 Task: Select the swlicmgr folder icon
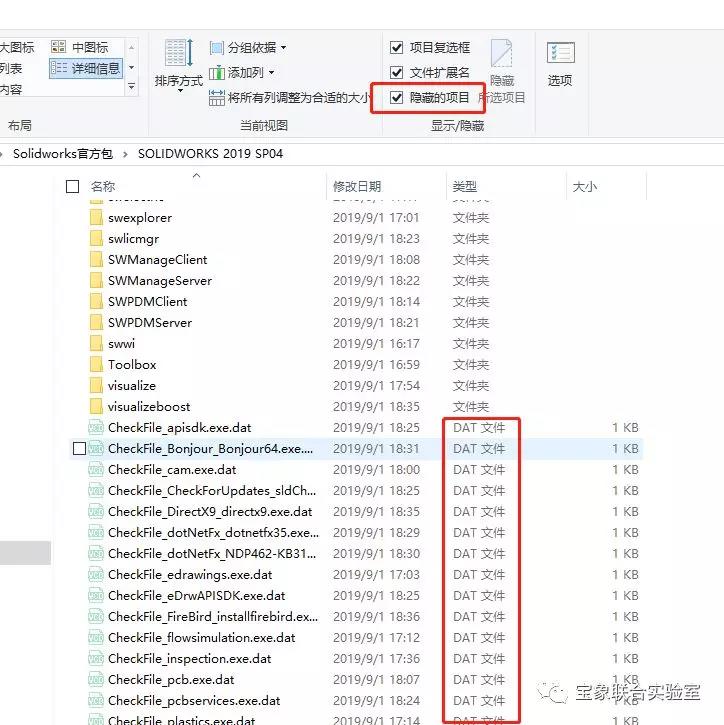tap(96, 239)
